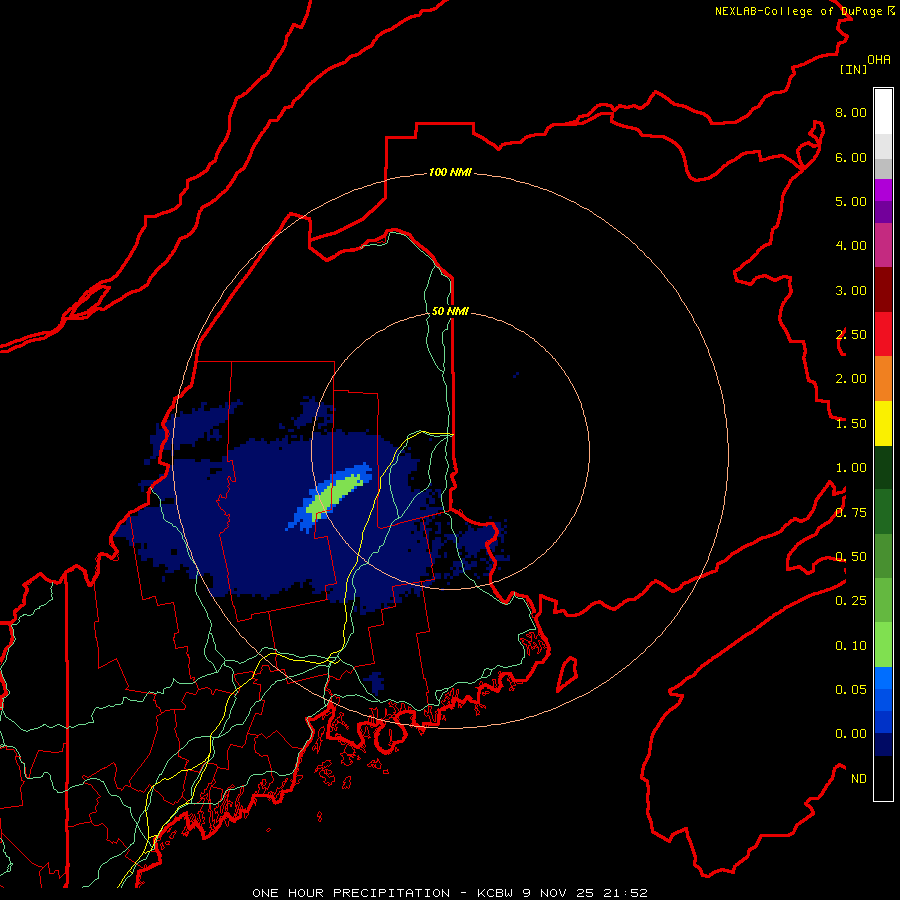
Task: Pick the pink swatch near 4.00
Action: [x=883, y=245]
